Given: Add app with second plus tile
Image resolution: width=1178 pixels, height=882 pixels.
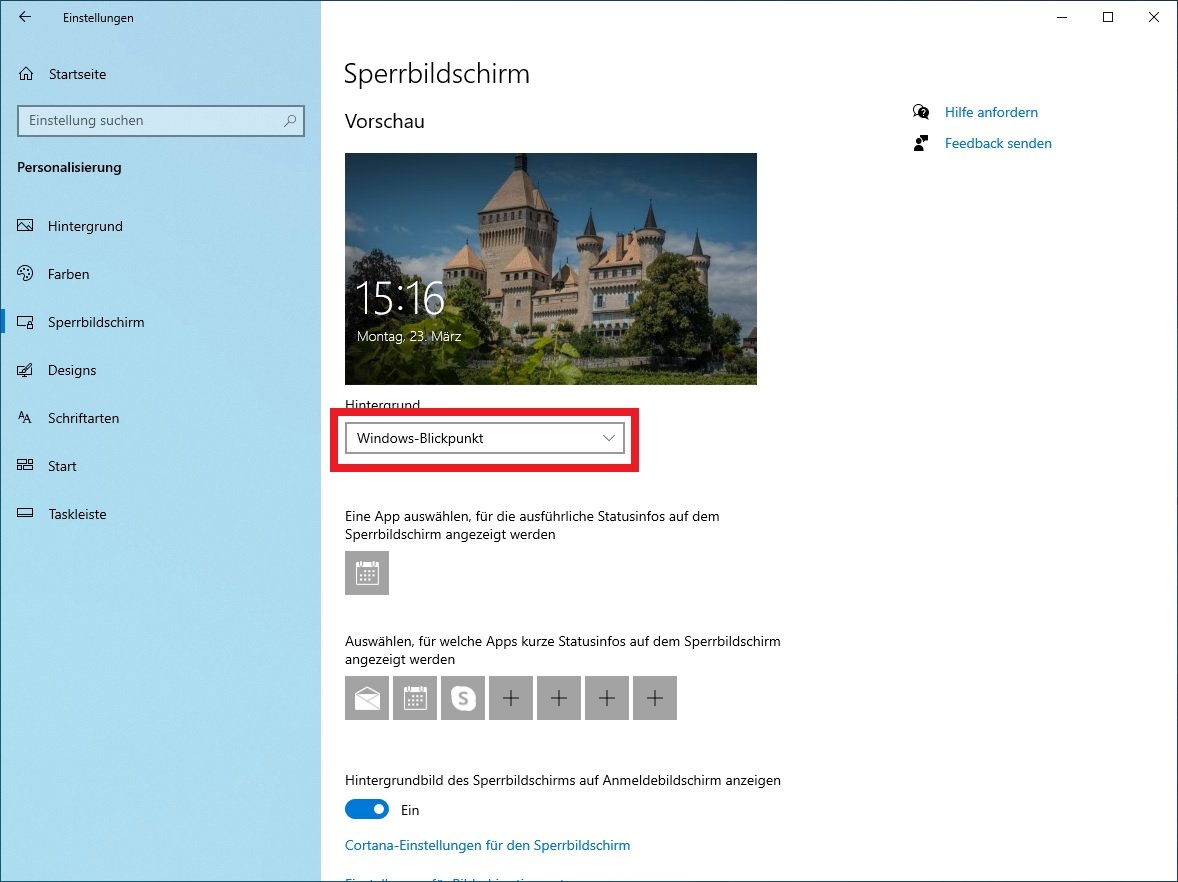Looking at the screenshot, I should [559, 698].
